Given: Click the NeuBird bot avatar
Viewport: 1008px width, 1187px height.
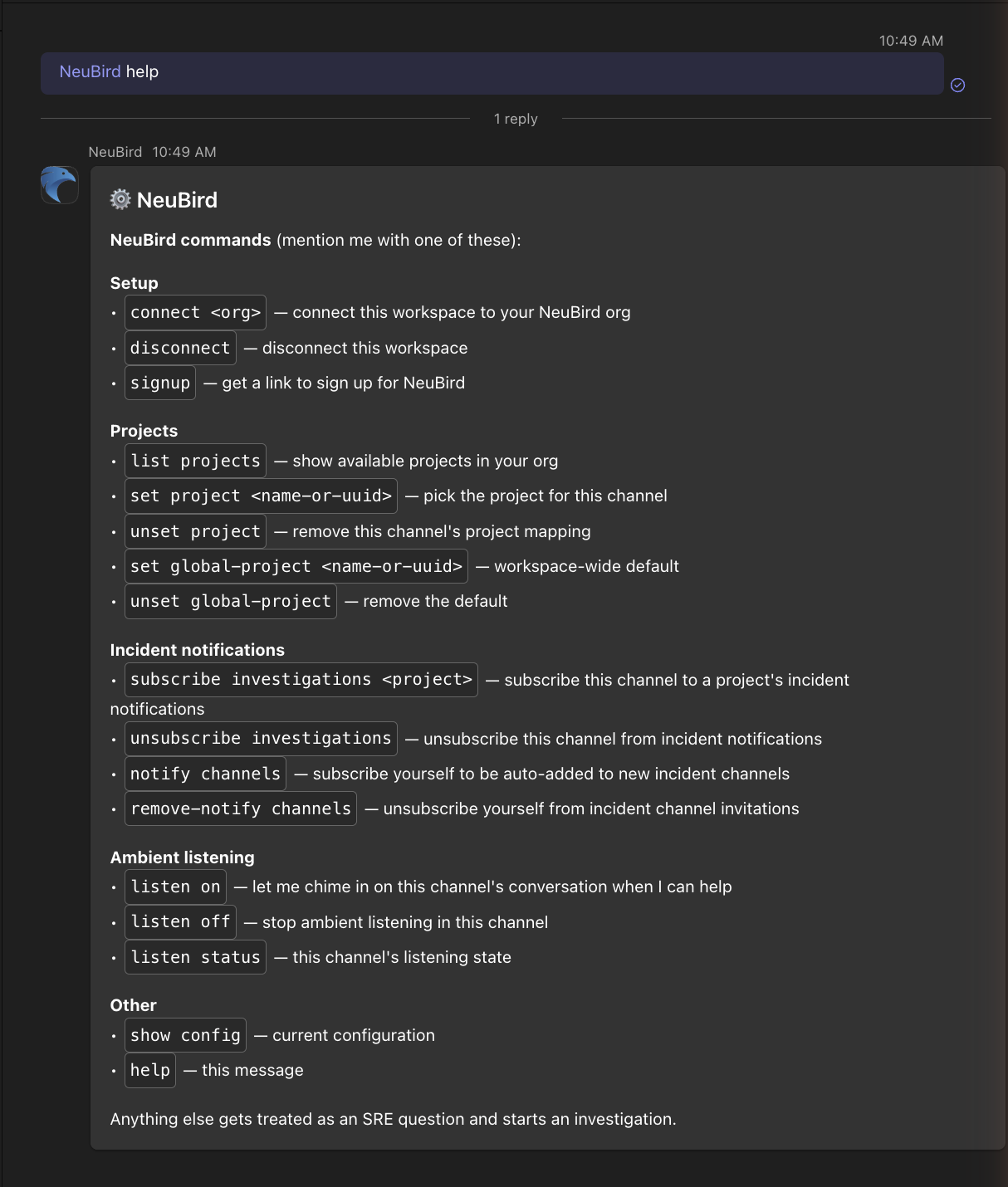Looking at the screenshot, I should 60,184.
